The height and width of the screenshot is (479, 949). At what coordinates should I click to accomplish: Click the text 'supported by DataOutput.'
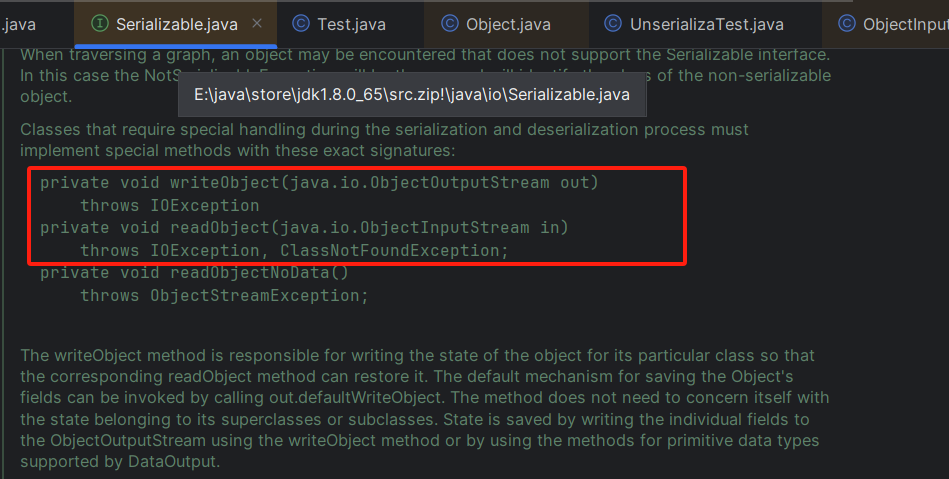click(x=120, y=461)
